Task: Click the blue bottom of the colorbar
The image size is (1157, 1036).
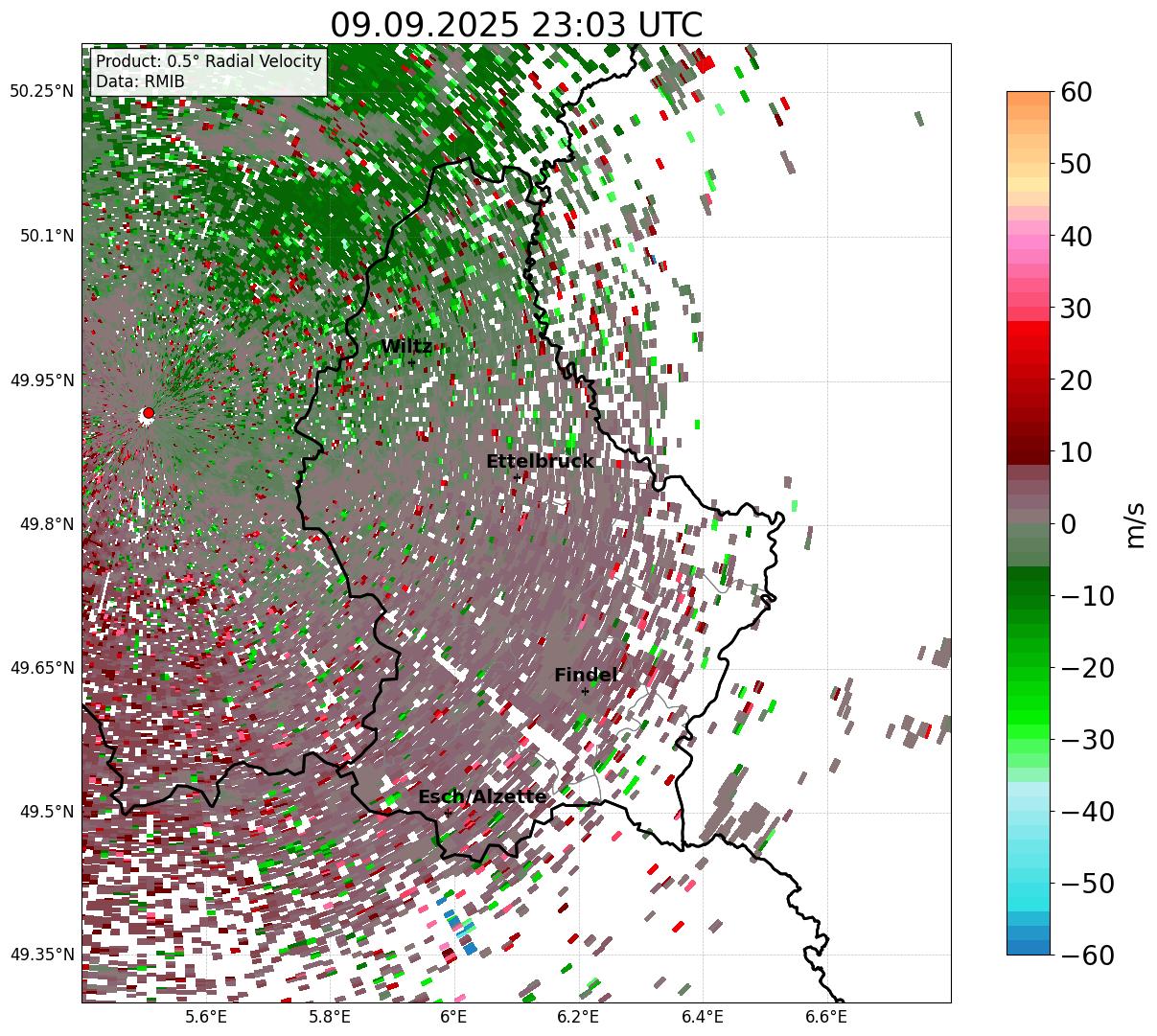Action: tap(1028, 944)
